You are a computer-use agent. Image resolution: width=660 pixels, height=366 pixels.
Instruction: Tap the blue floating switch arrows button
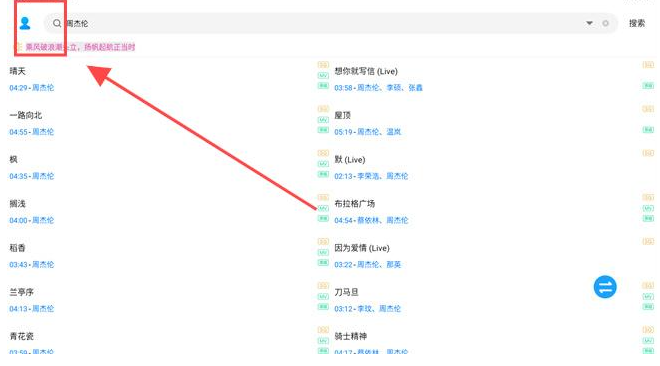(605, 287)
